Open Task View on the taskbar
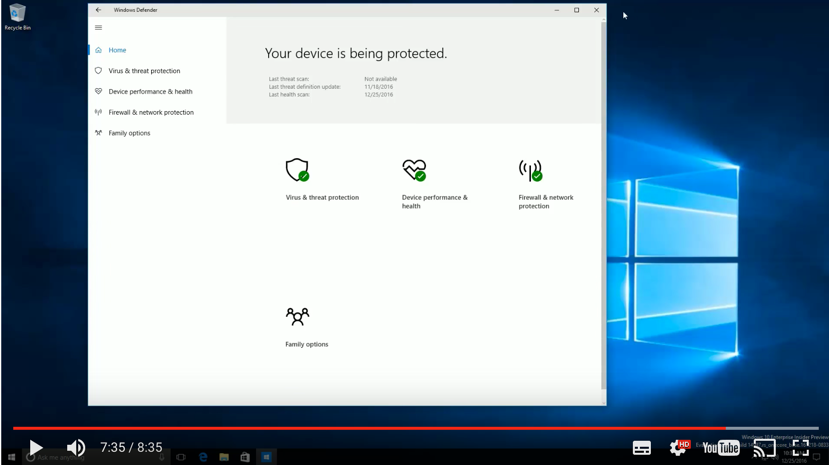Image resolution: width=829 pixels, height=465 pixels. click(181, 457)
